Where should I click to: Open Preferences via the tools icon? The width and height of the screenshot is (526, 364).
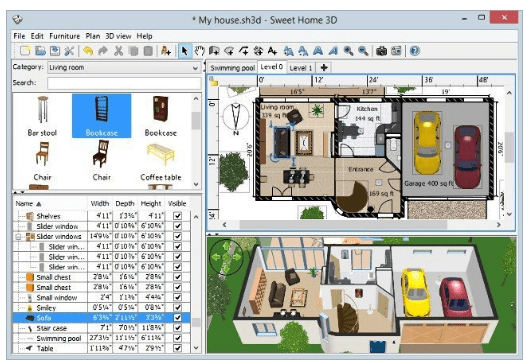tap(69, 51)
